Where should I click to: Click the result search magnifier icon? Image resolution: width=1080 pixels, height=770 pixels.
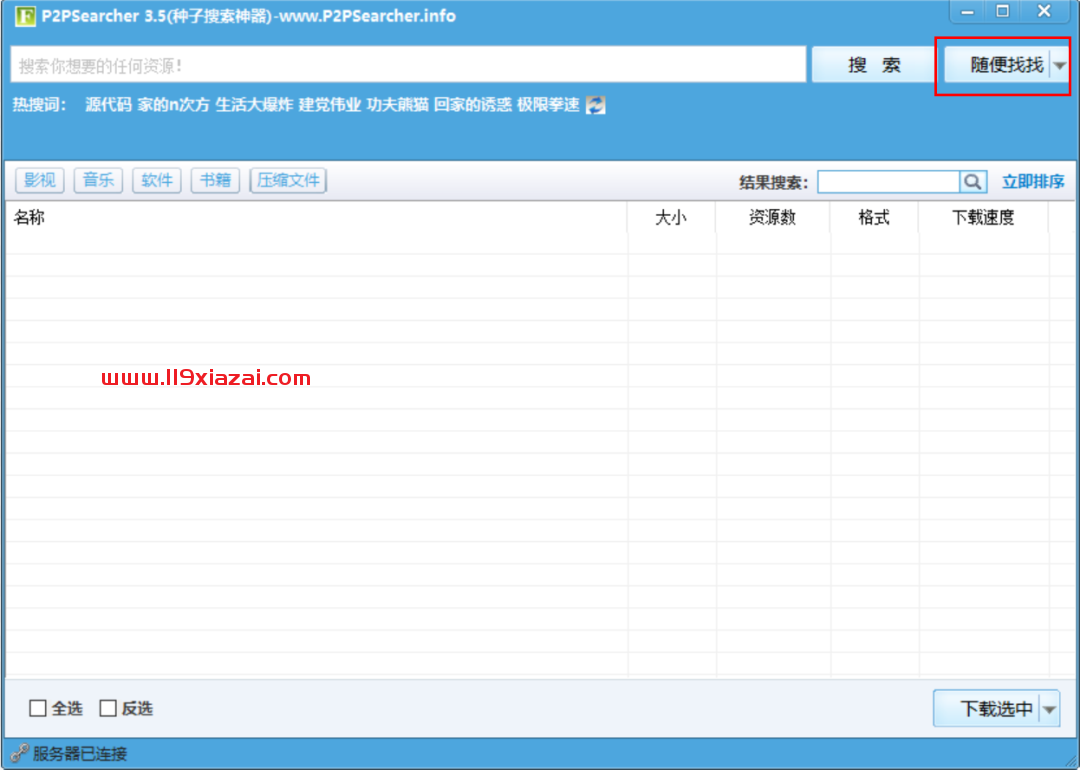(x=973, y=182)
